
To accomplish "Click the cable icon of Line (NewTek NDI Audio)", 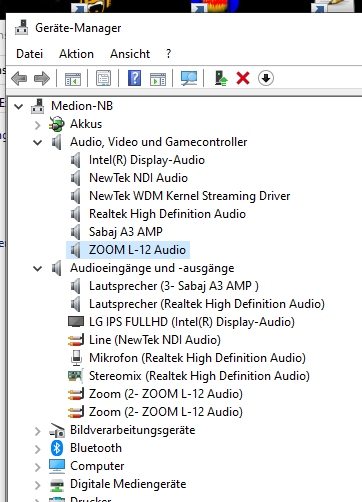I will pyautogui.click(x=76, y=340).
